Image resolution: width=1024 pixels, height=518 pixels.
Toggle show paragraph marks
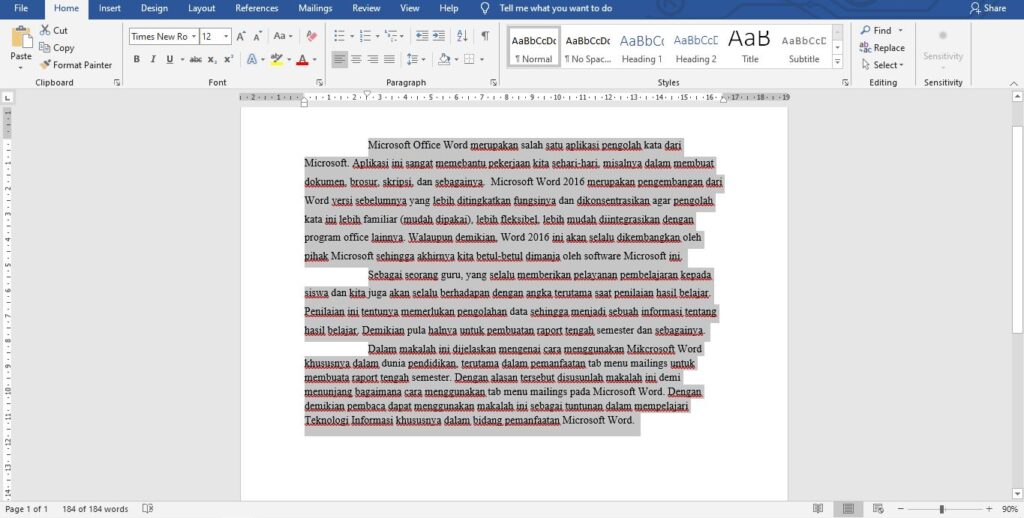(x=485, y=36)
